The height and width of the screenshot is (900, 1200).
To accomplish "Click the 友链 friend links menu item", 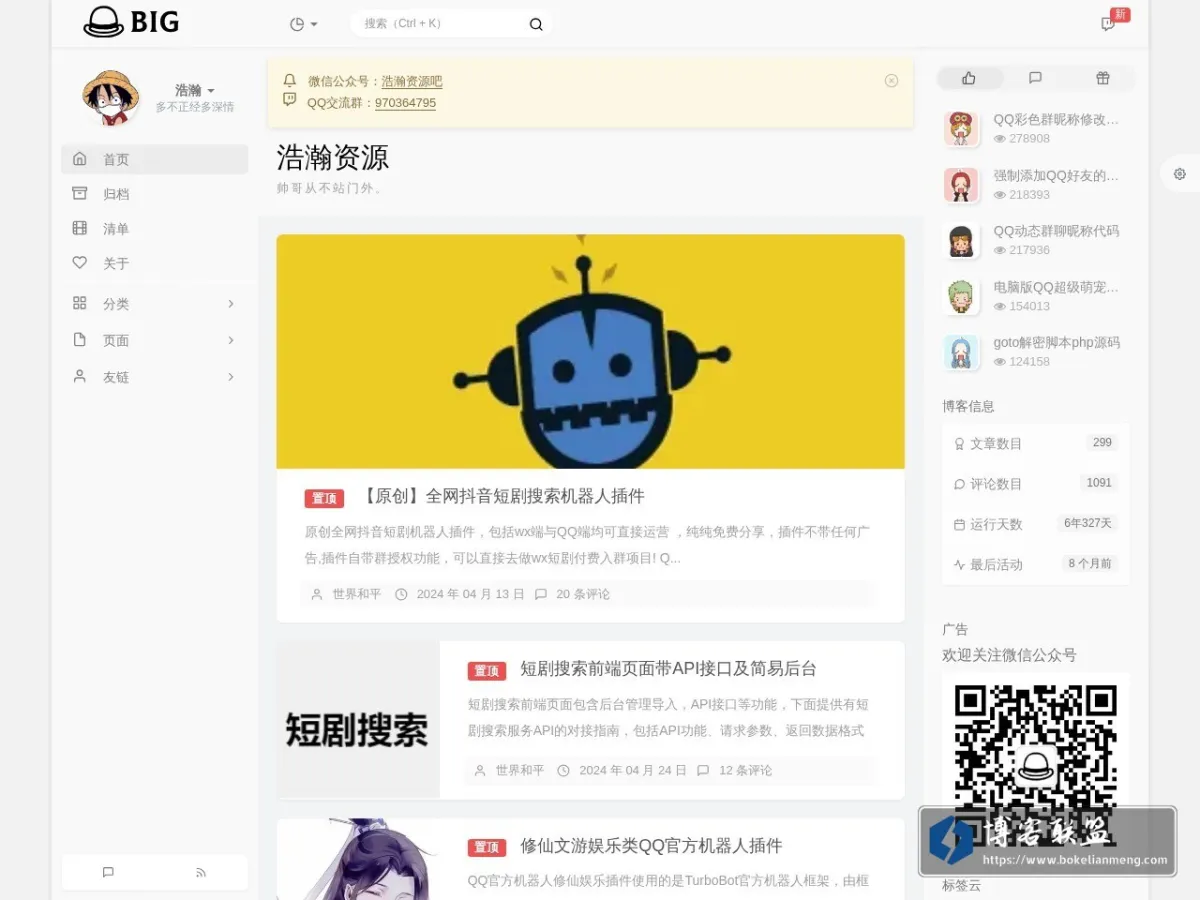I will click(155, 377).
